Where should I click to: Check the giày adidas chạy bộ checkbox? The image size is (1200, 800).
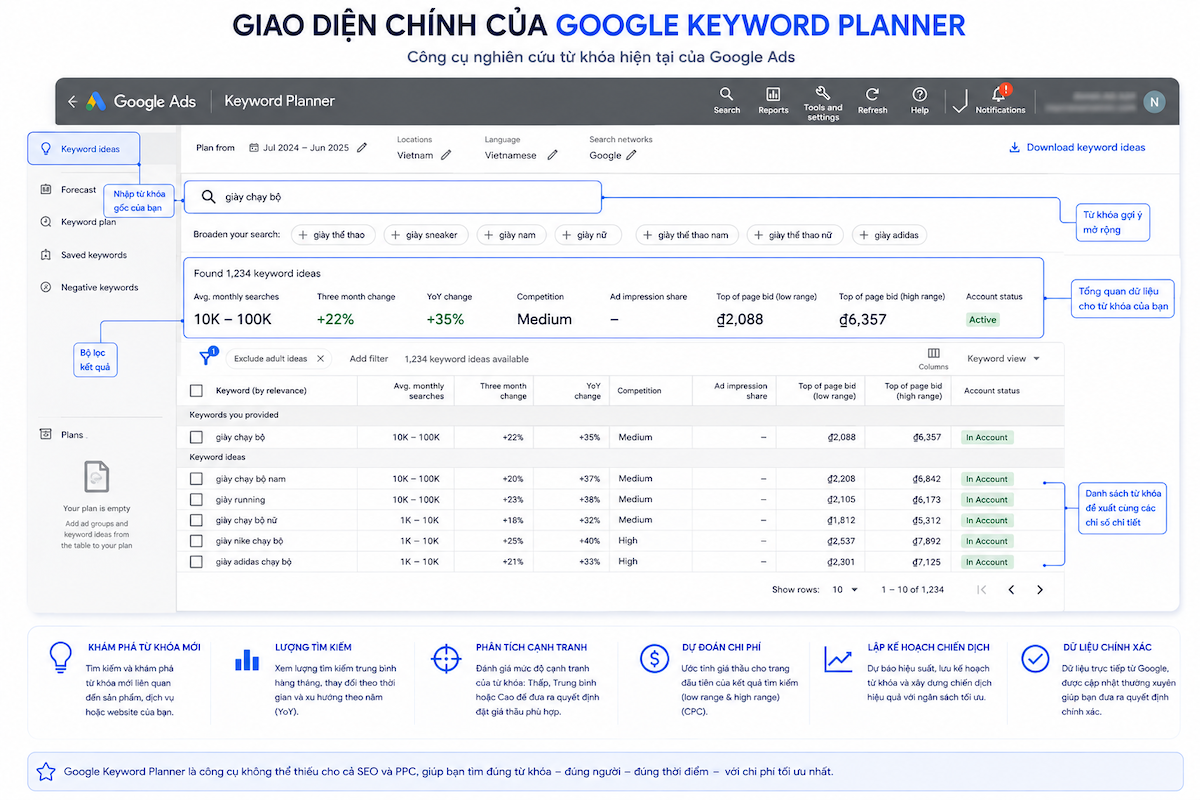pos(196,562)
